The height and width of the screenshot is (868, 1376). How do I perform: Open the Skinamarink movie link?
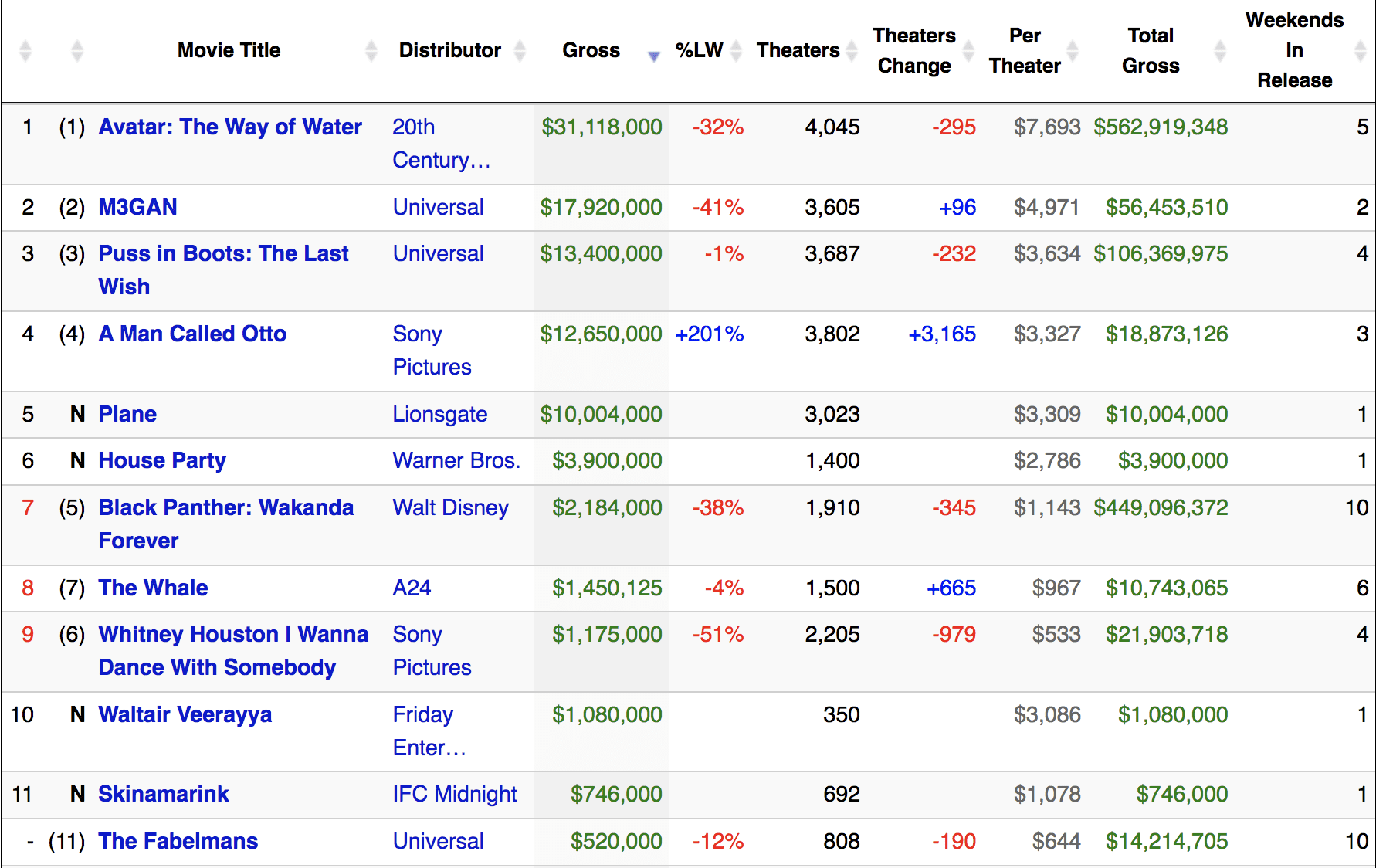tap(164, 794)
